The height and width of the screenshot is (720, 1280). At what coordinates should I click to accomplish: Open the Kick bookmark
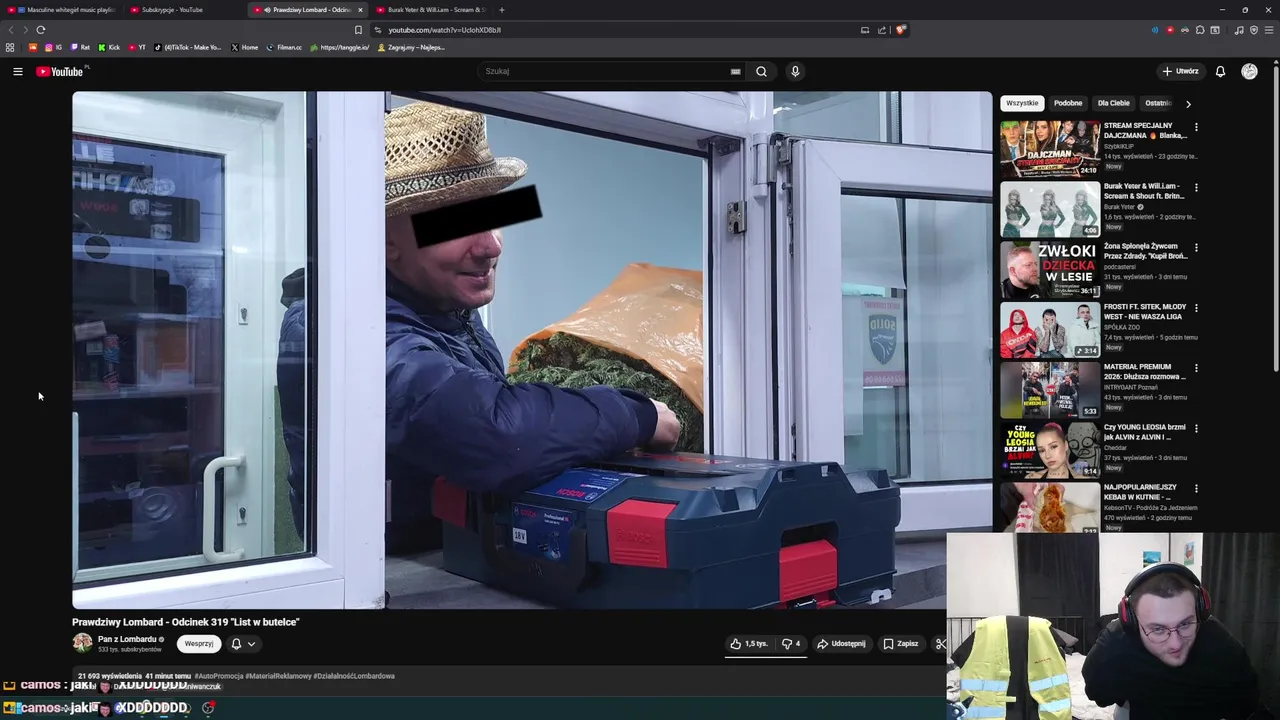pyautogui.click(x=109, y=47)
